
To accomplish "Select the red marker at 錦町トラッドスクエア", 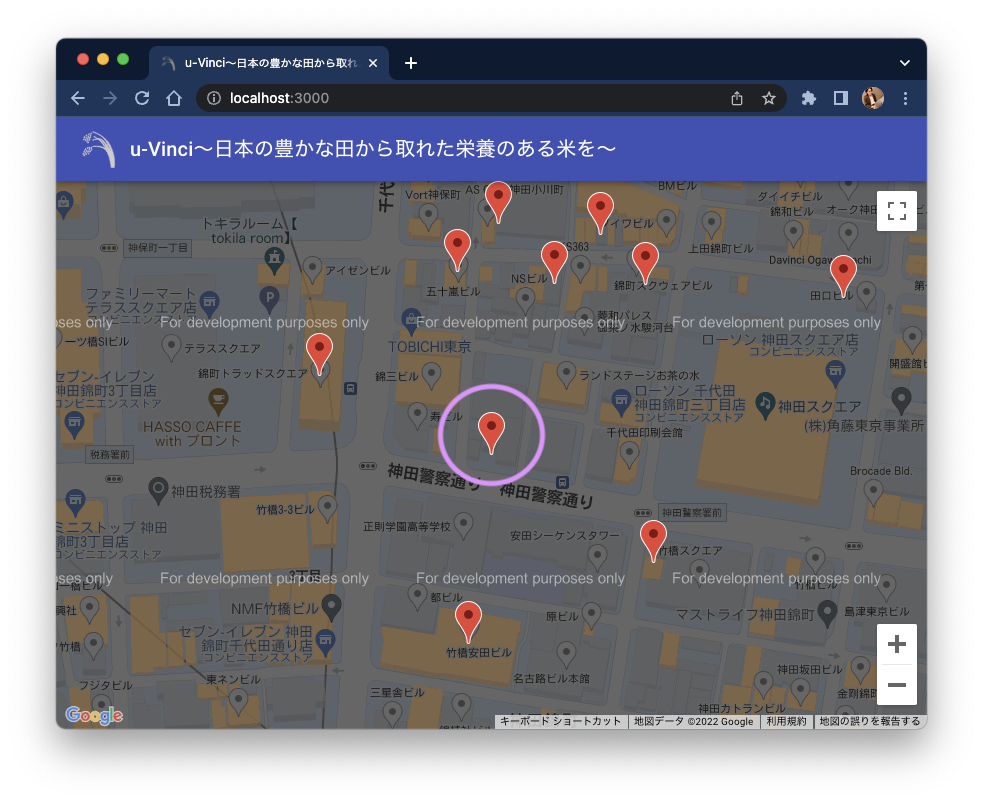I will pyautogui.click(x=319, y=354).
